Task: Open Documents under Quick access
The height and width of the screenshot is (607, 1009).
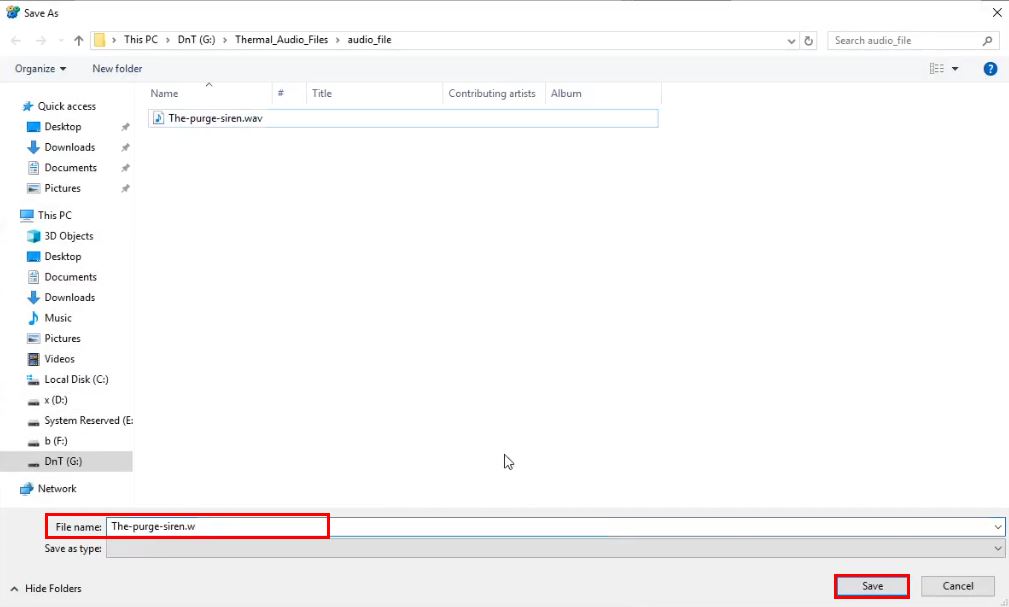Action: pyautogui.click(x=70, y=168)
